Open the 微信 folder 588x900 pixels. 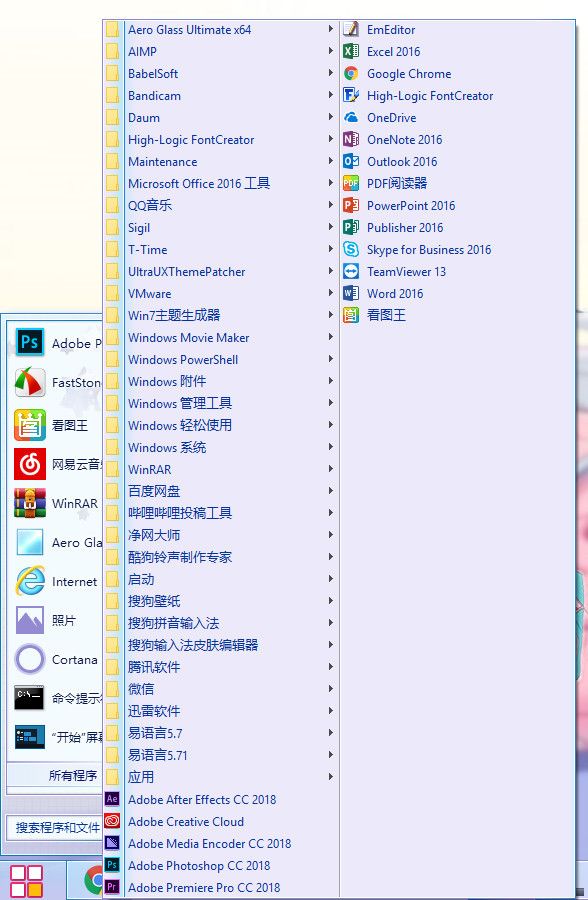coord(221,689)
